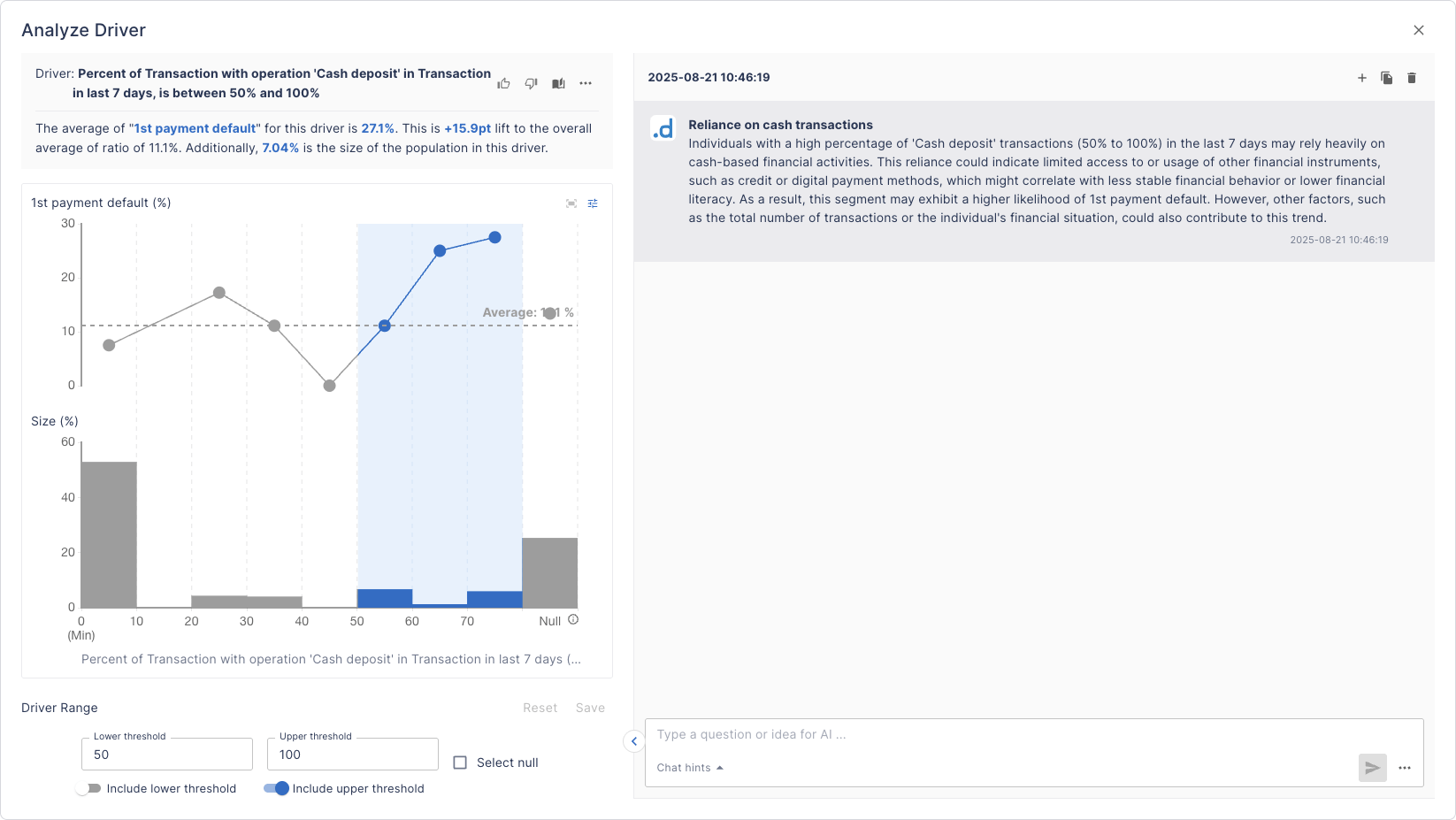Click the Reset button in Driver Range
The image size is (1456, 820).
tap(540, 708)
